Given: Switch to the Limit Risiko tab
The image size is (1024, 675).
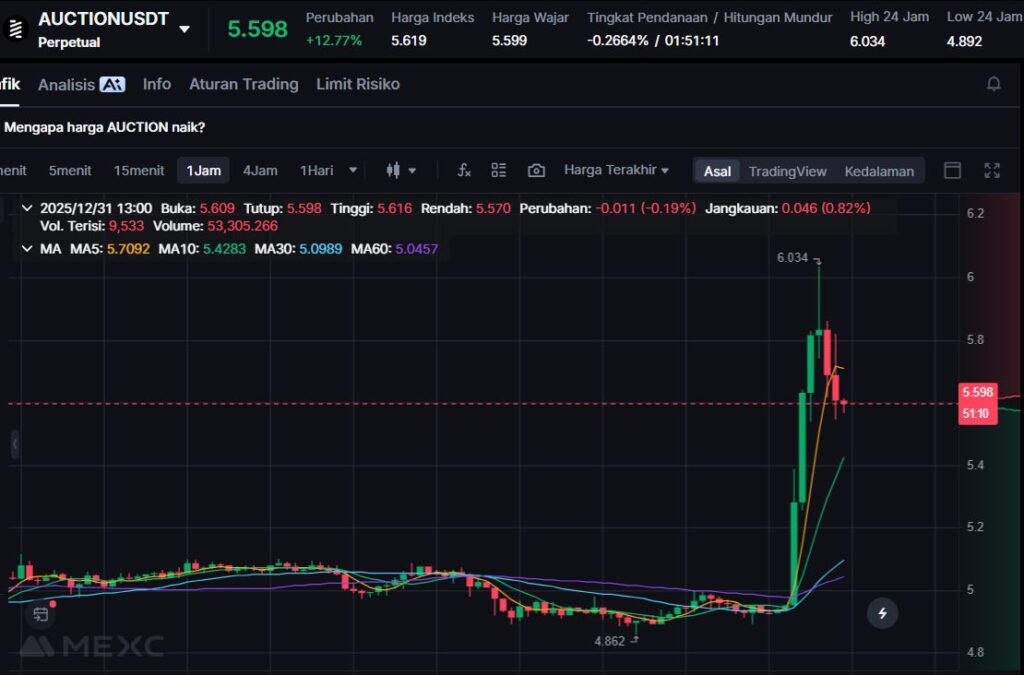Looking at the screenshot, I should (x=357, y=84).
